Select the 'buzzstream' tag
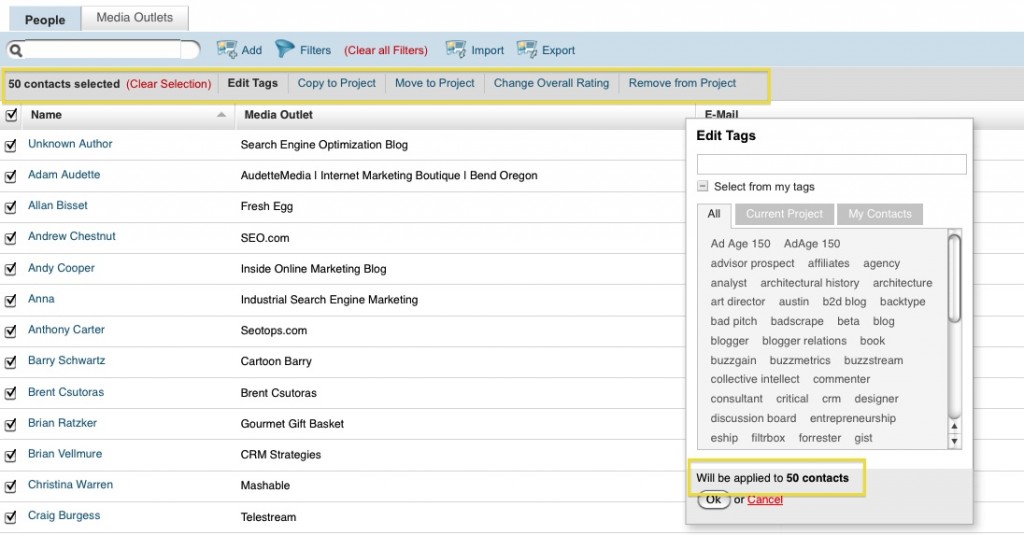 pos(873,360)
